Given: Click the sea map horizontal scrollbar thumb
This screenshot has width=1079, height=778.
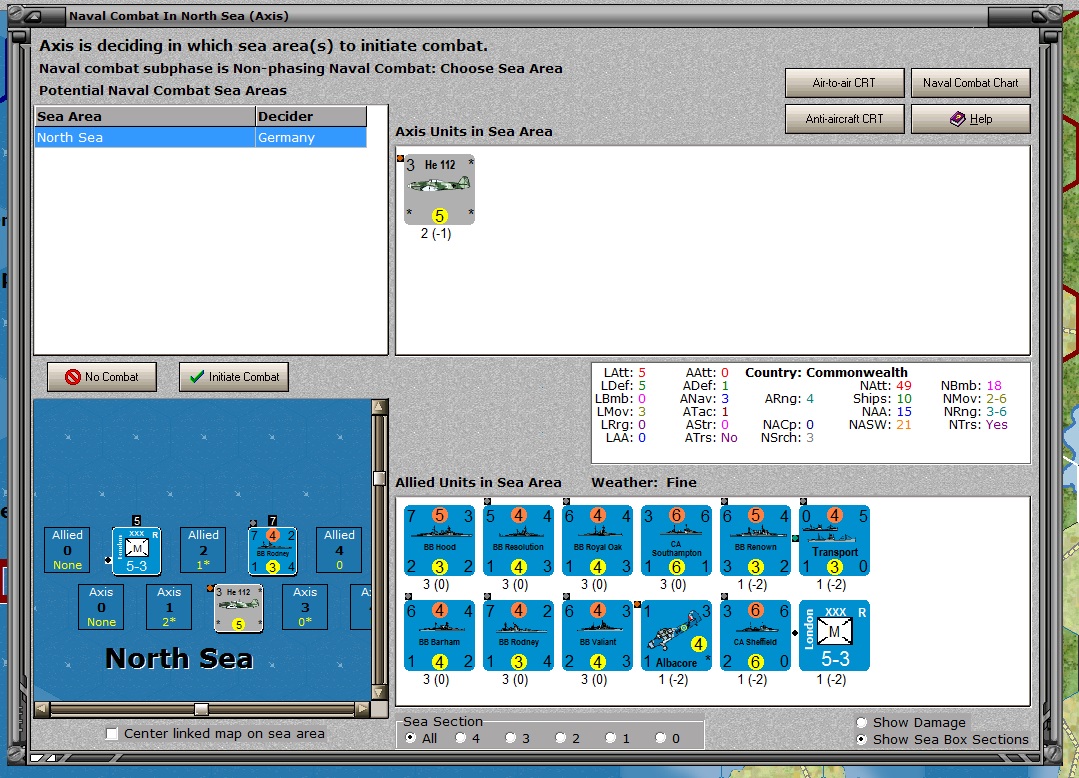Looking at the screenshot, I should tap(201, 709).
